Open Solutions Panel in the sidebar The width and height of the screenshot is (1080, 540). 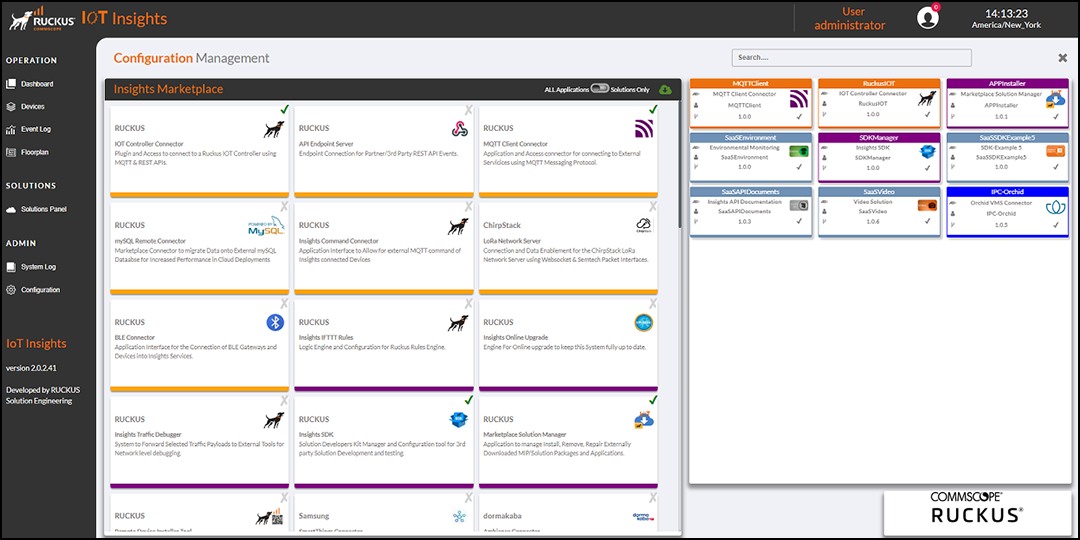37,209
